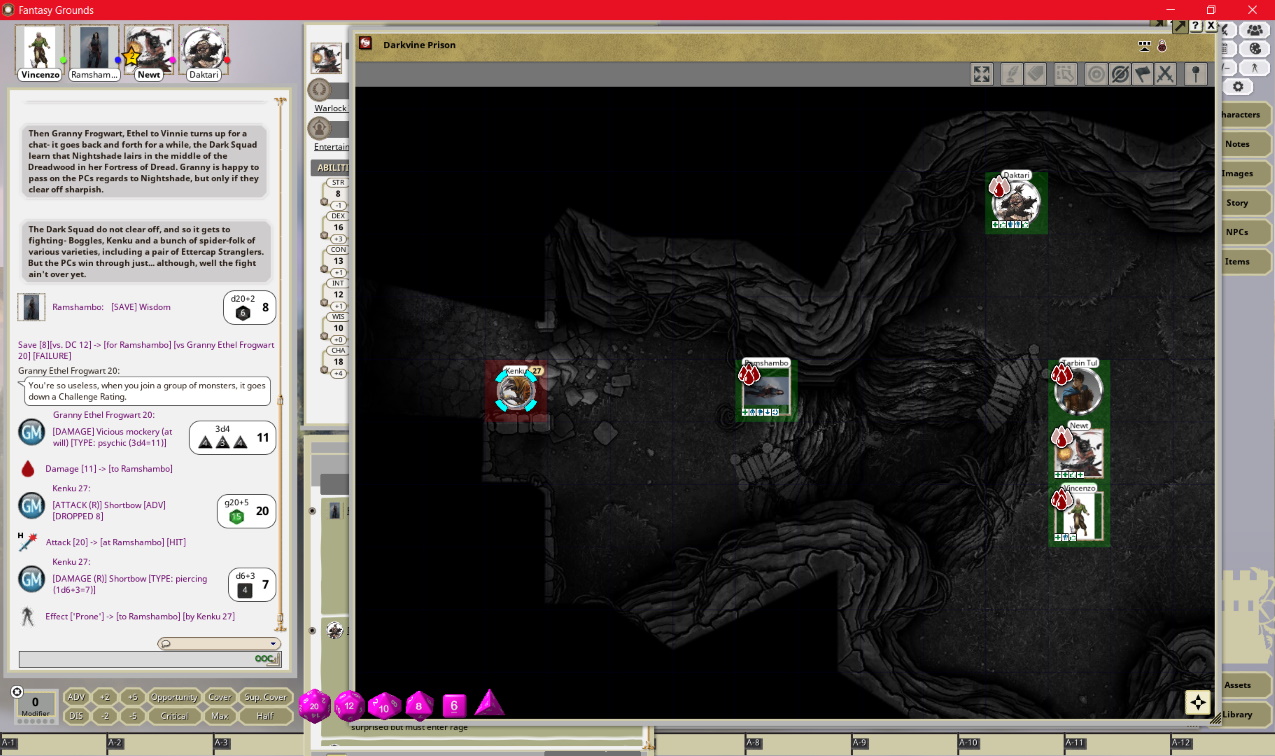Click the figure icon in the sidebar
Image resolution: width=1275 pixels, height=756 pixels.
pyautogui.click(x=1254, y=68)
